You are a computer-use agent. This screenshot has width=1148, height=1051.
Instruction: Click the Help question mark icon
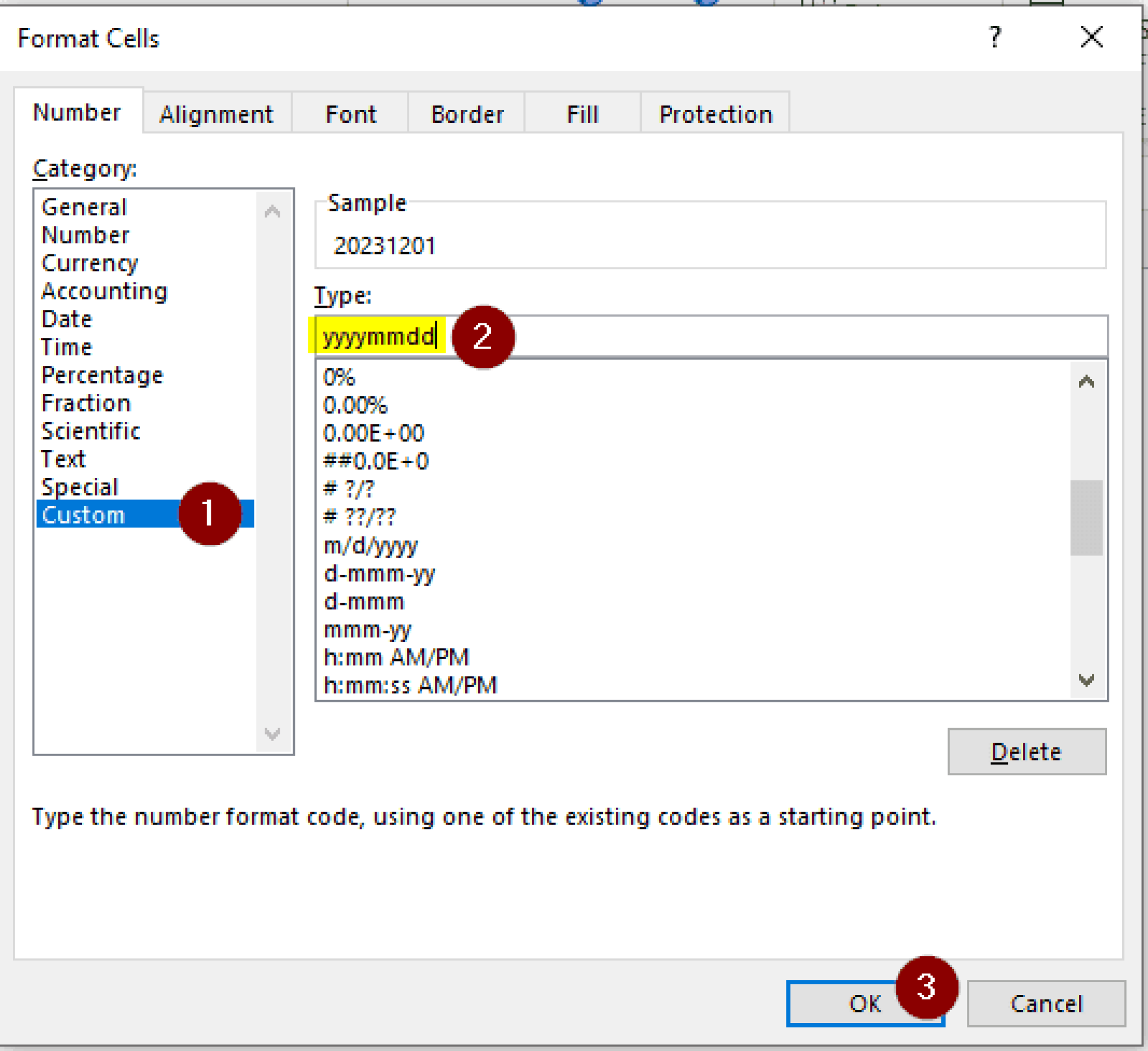pyautogui.click(x=996, y=38)
